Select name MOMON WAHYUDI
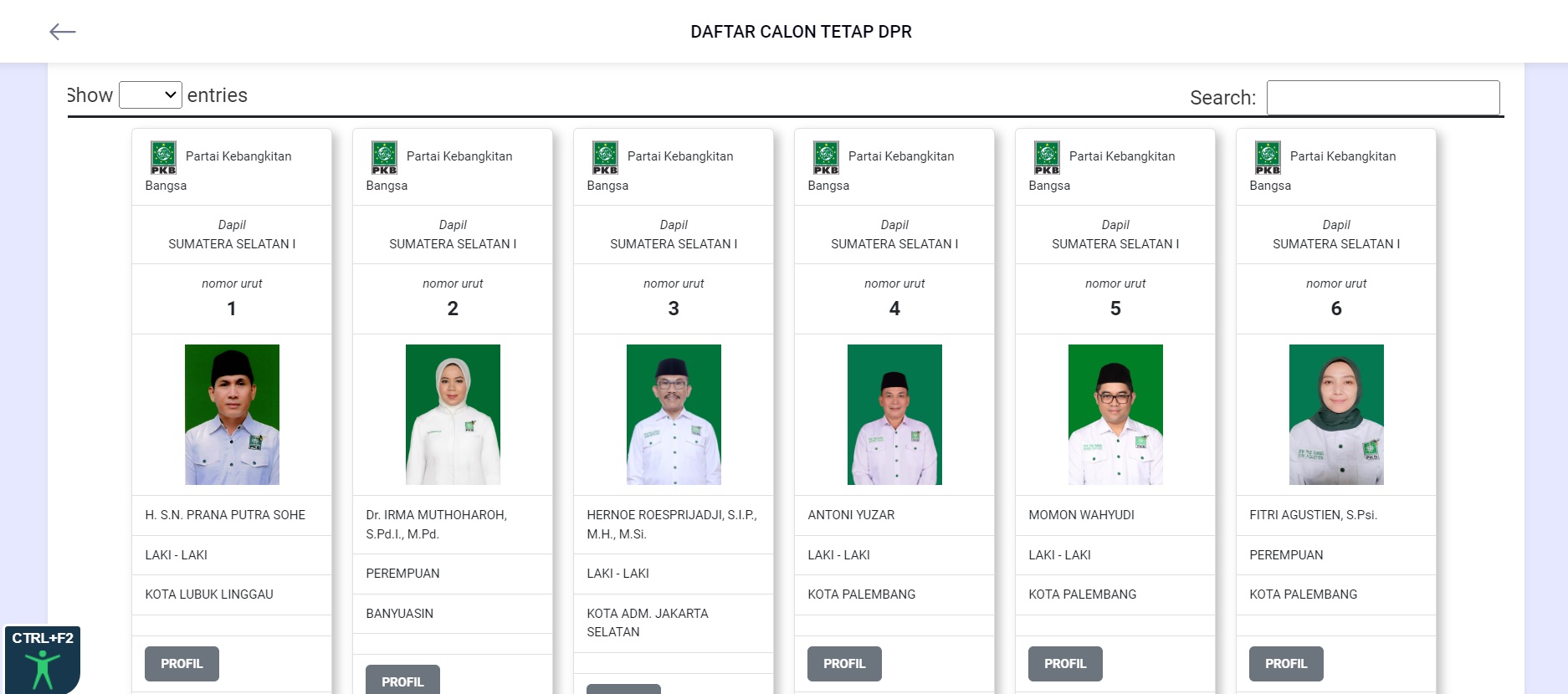Image resolution: width=1568 pixels, height=694 pixels. (x=1081, y=515)
